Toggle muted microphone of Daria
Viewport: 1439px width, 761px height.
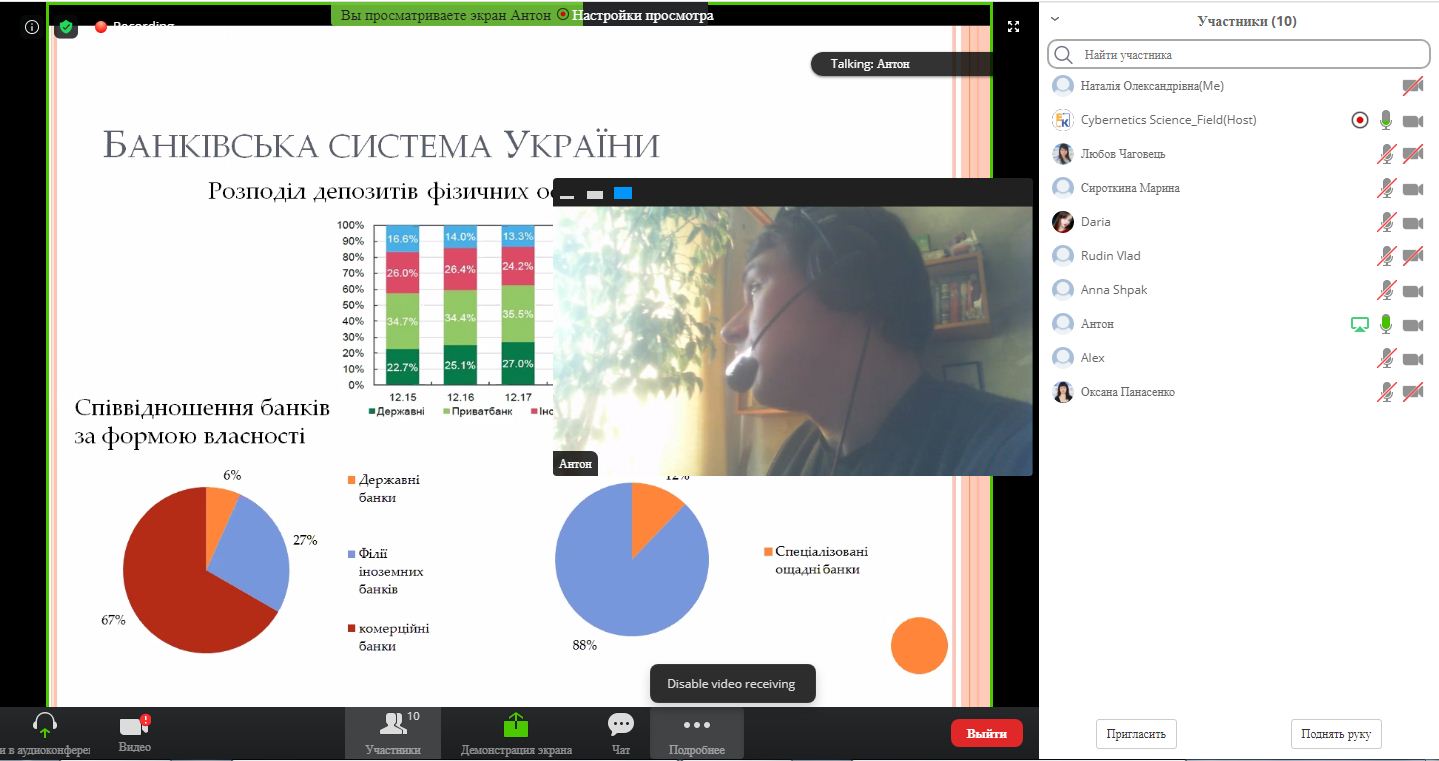pyautogui.click(x=1386, y=222)
